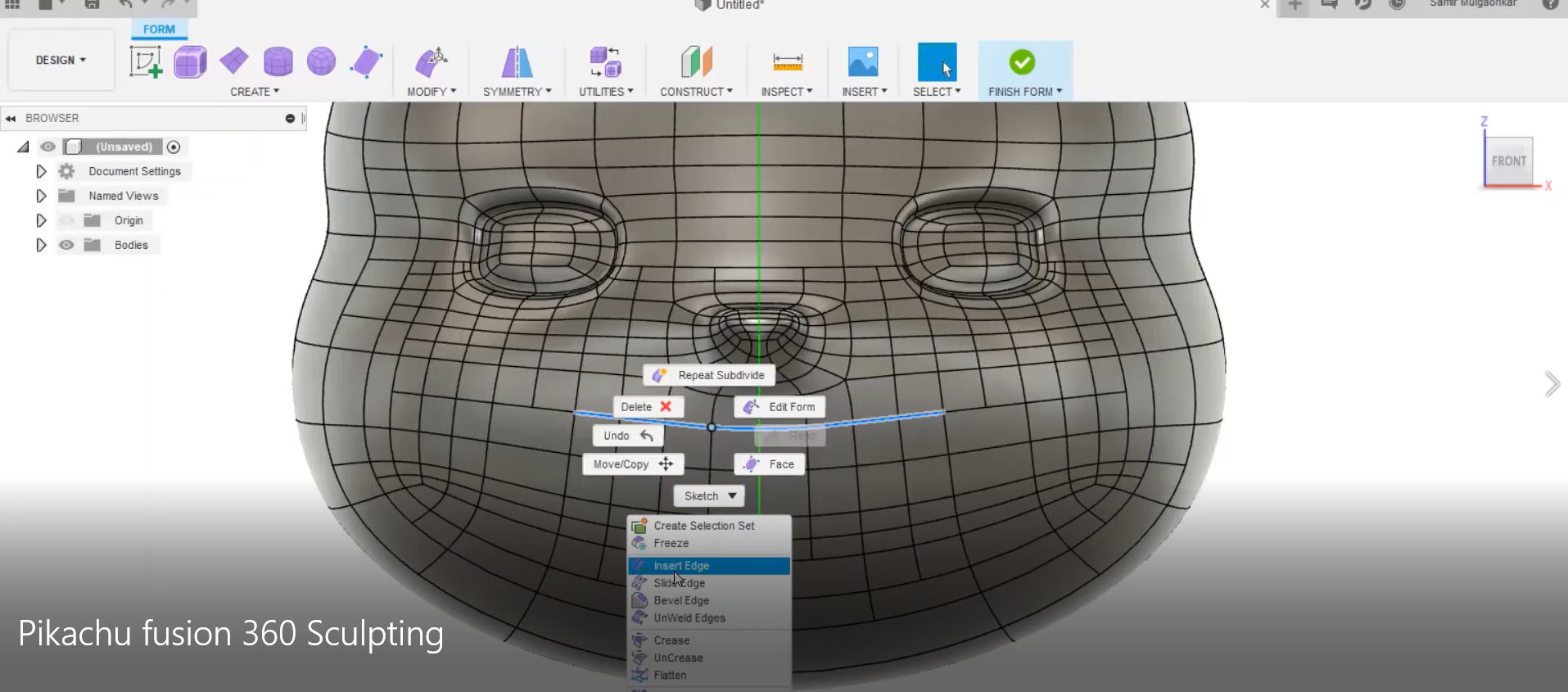
Task: Click the Edit Form icon above MODIFY
Action: point(432,61)
